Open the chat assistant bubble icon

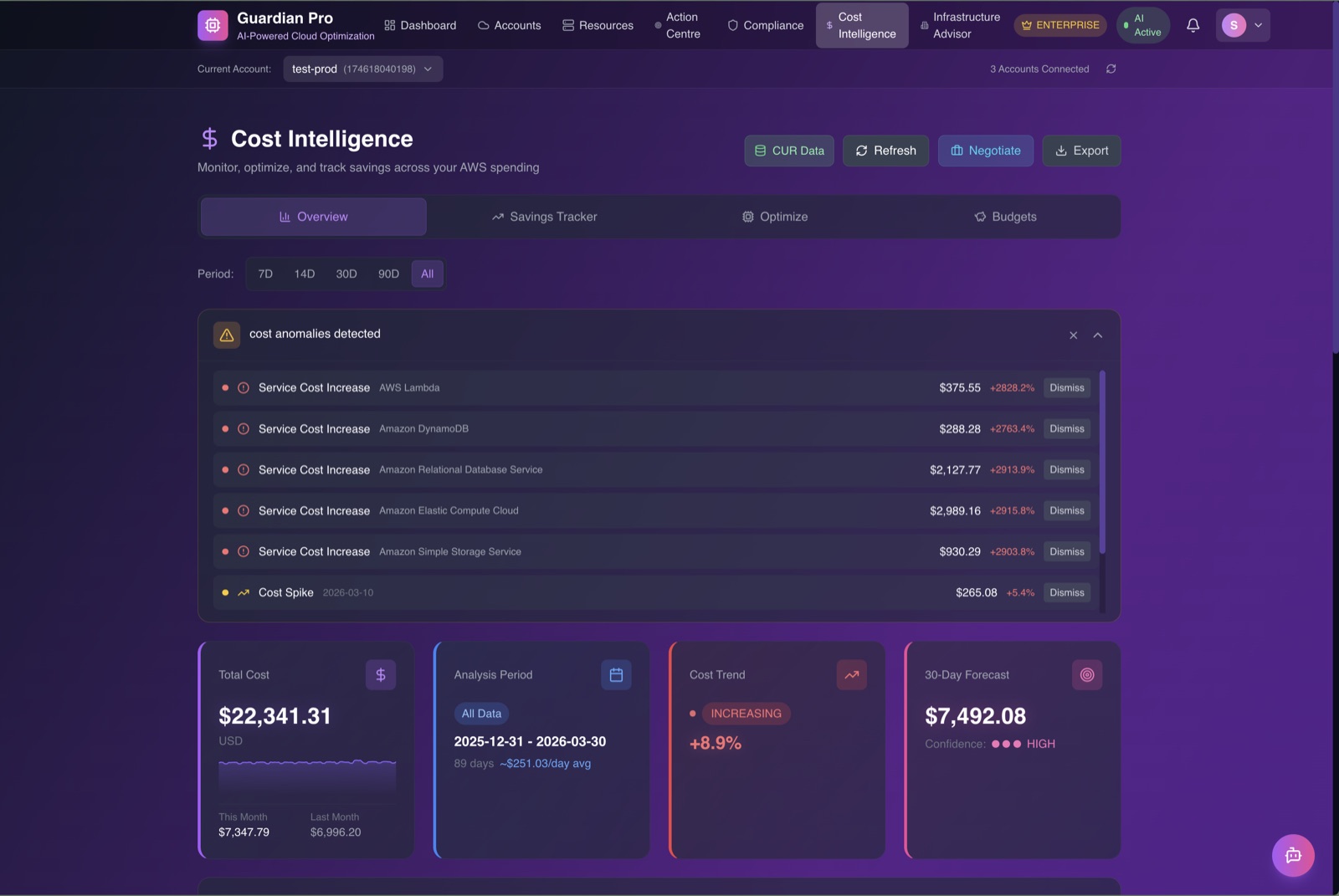(1293, 855)
